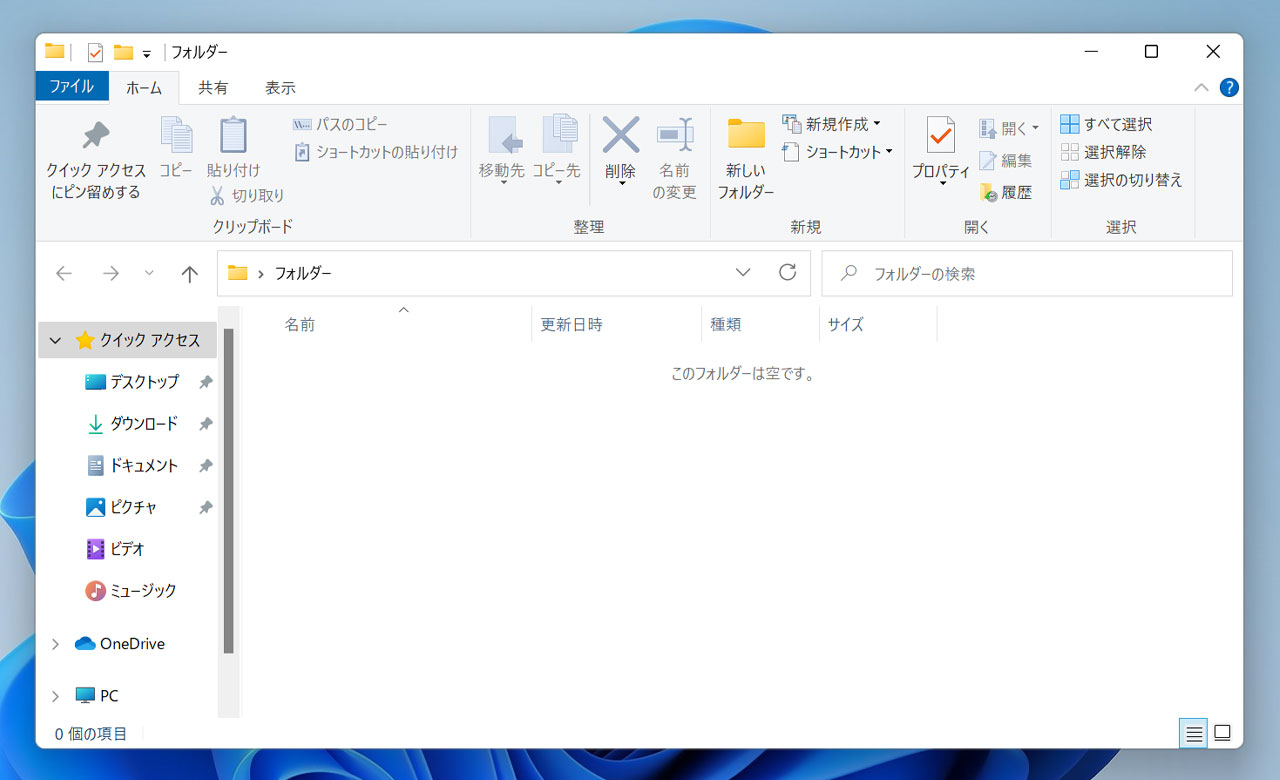Click 選択の切り替え in the ribbon
The image size is (1280, 780).
point(1121,180)
